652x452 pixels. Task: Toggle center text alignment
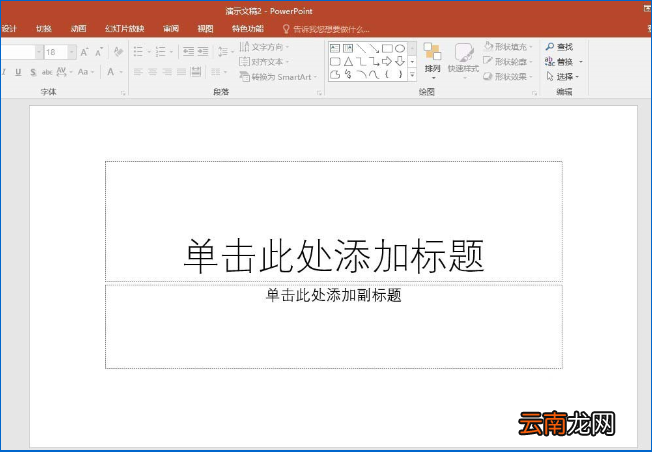click(x=153, y=72)
